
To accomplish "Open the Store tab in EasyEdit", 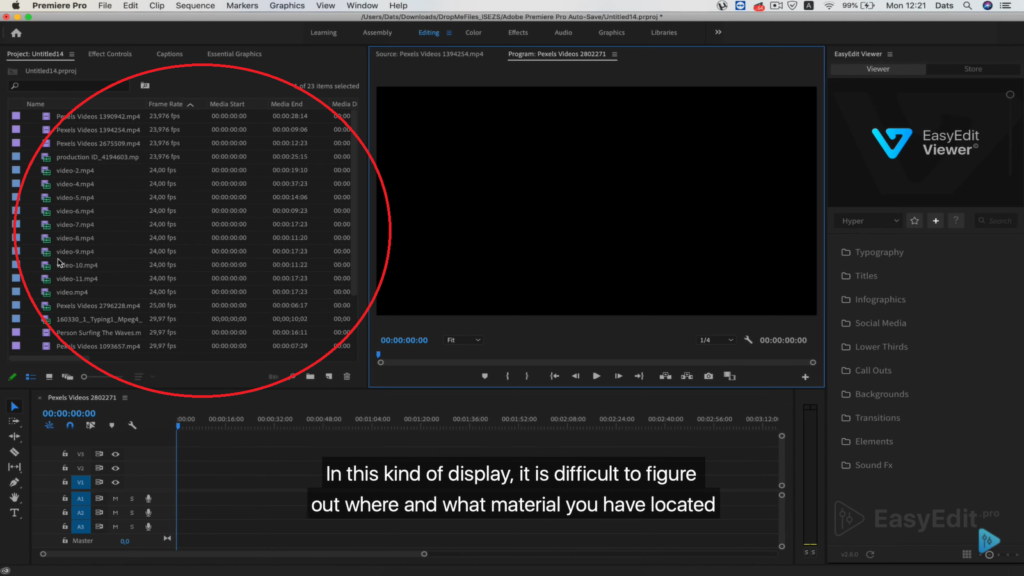I will [973, 69].
